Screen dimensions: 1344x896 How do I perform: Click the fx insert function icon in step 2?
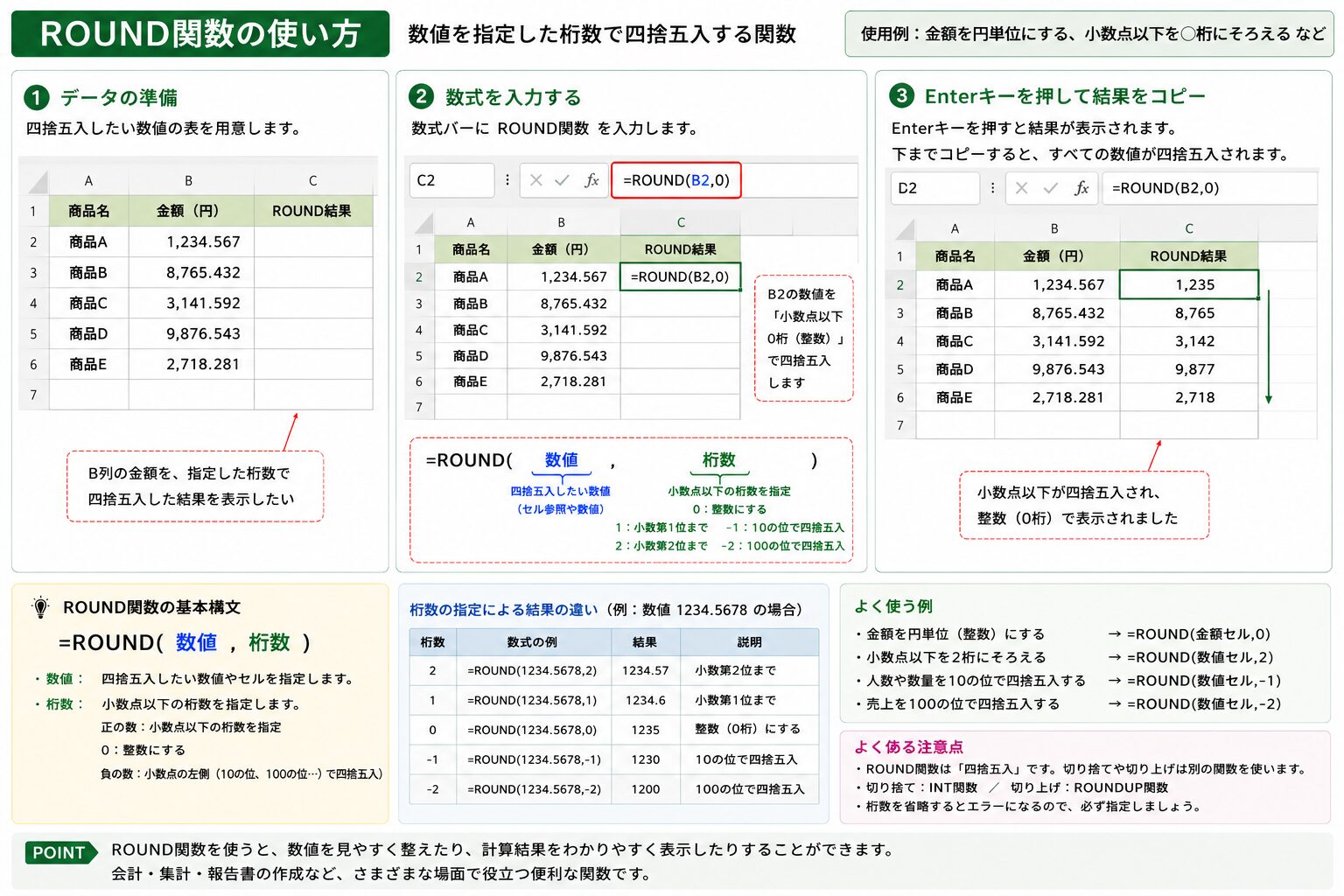pyautogui.click(x=591, y=180)
